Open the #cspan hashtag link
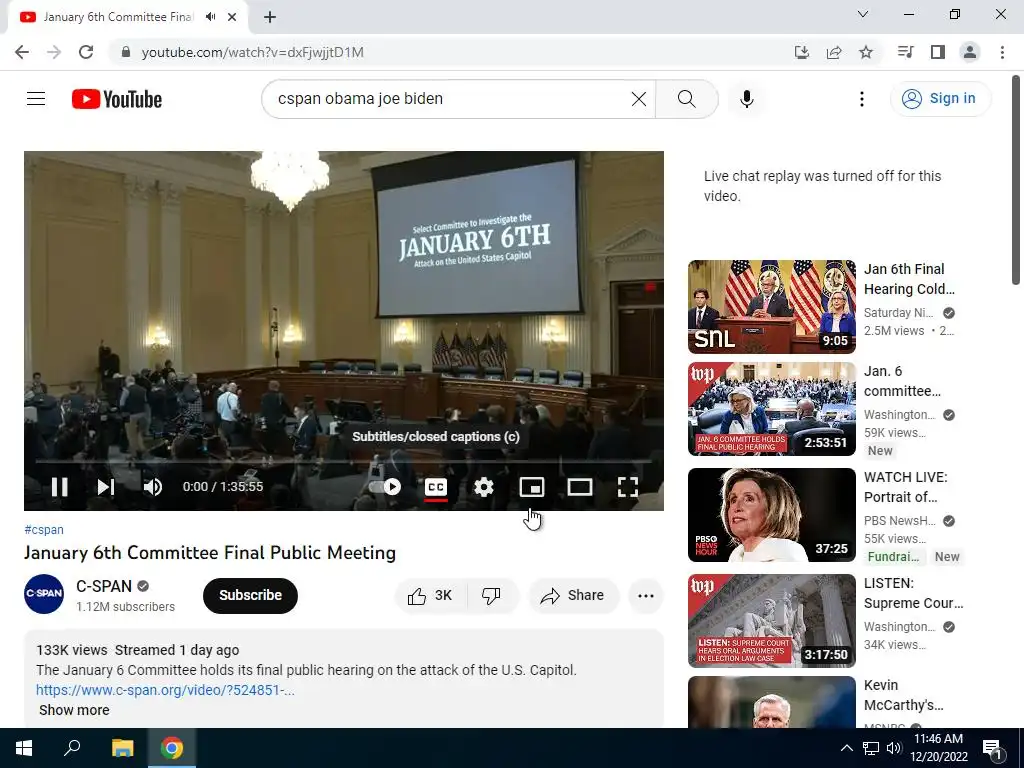 pos(44,530)
